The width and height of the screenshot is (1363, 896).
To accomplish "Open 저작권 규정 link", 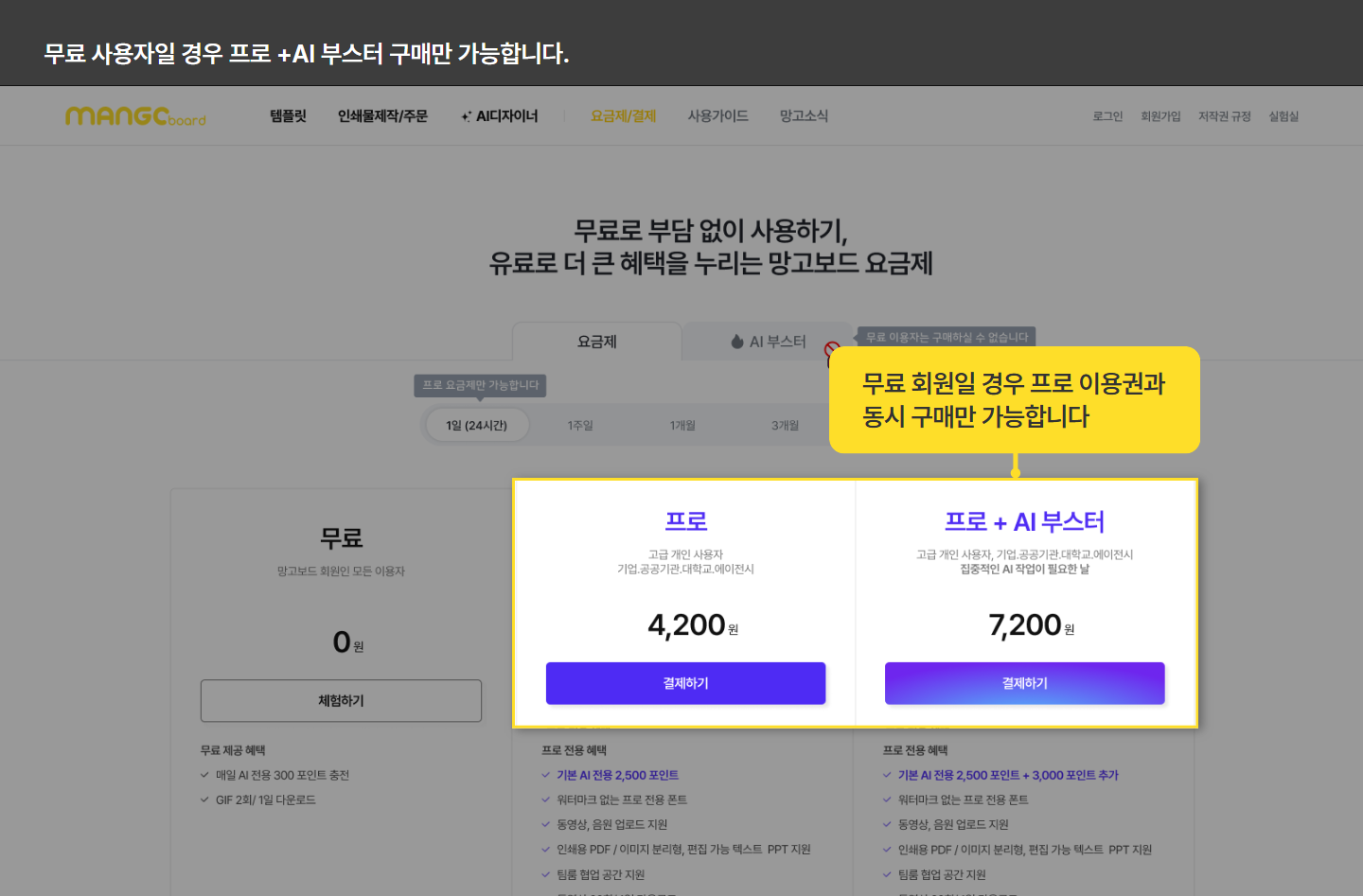I will coord(1225,116).
